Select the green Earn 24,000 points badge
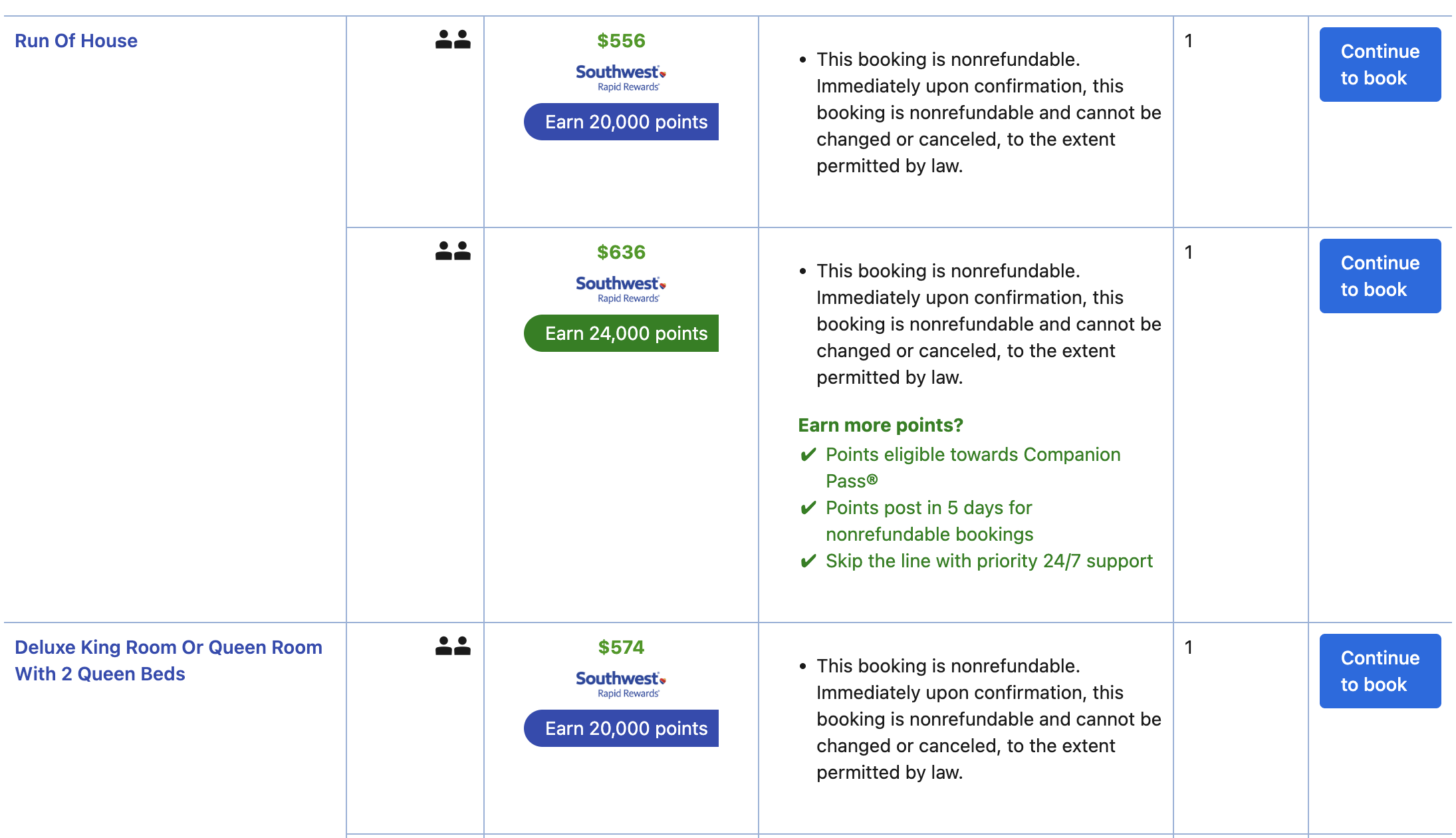1456x838 pixels. pyautogui.click(x=621, y=333)
